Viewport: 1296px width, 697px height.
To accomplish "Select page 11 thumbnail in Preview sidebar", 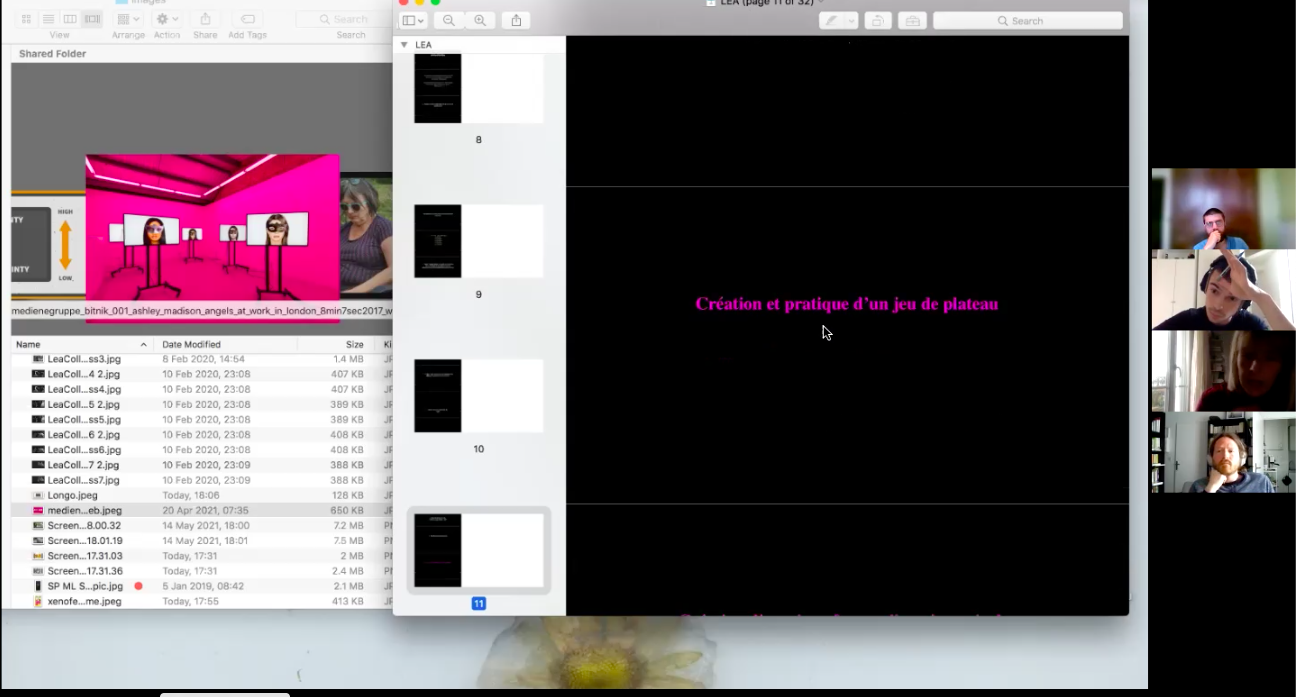I will 479,550.
